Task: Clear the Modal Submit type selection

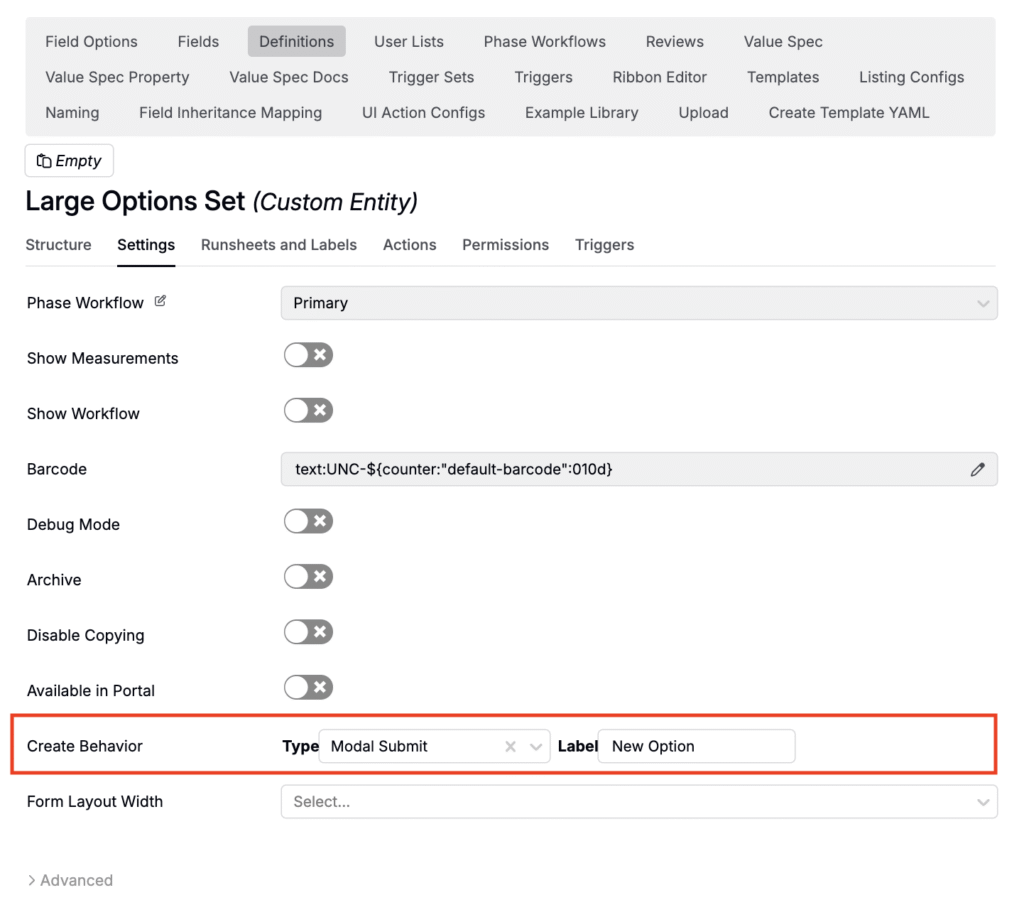Action: coord(510,747)
